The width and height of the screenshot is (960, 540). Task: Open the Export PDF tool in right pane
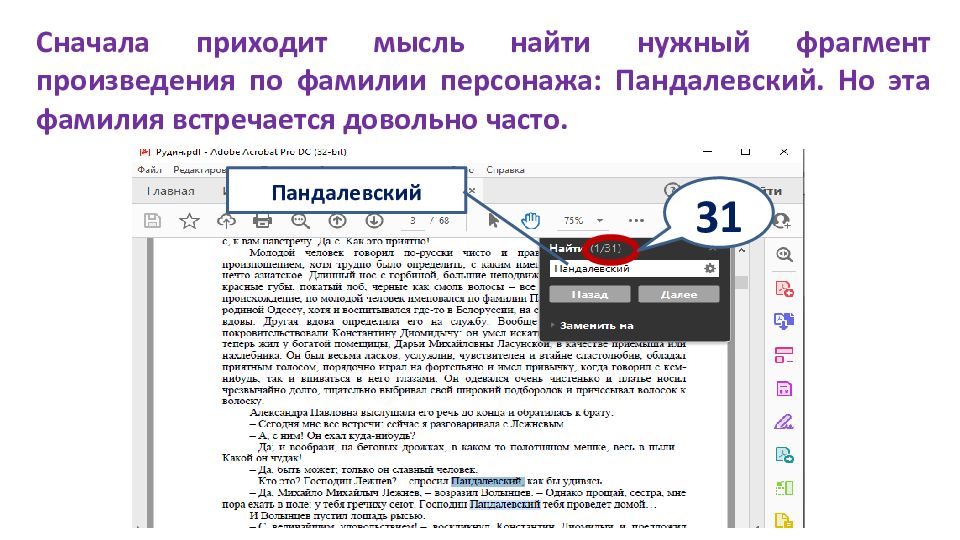pyautogui.click(x=784, y=321)
